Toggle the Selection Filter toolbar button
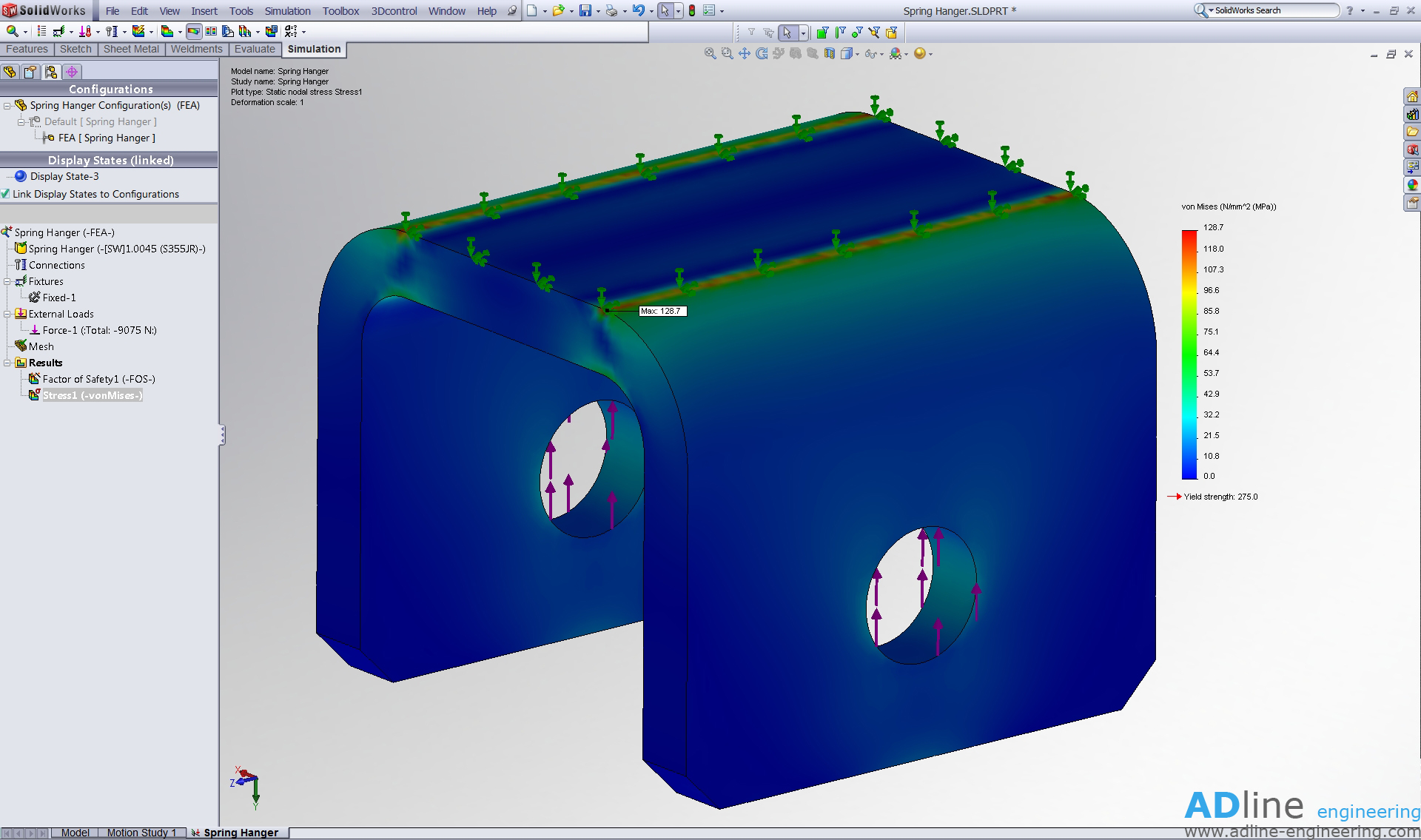This screenshot has height=840, width=1421. [x=752, y=32]
